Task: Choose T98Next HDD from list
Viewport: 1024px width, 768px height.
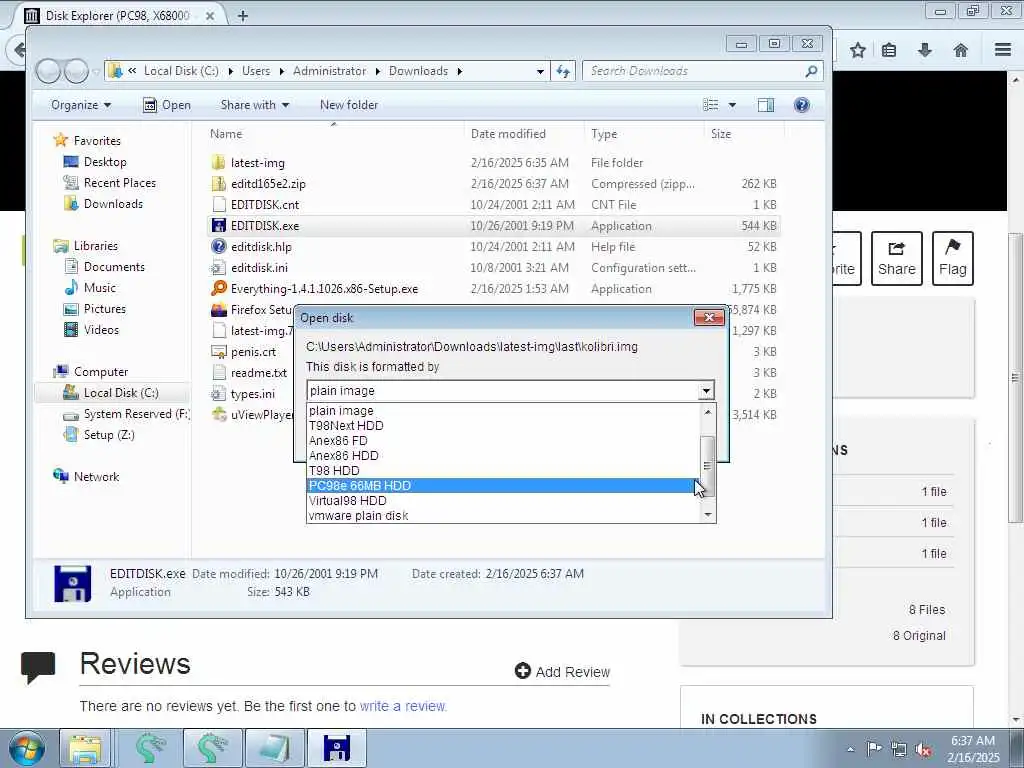Action: coord(502,426)
